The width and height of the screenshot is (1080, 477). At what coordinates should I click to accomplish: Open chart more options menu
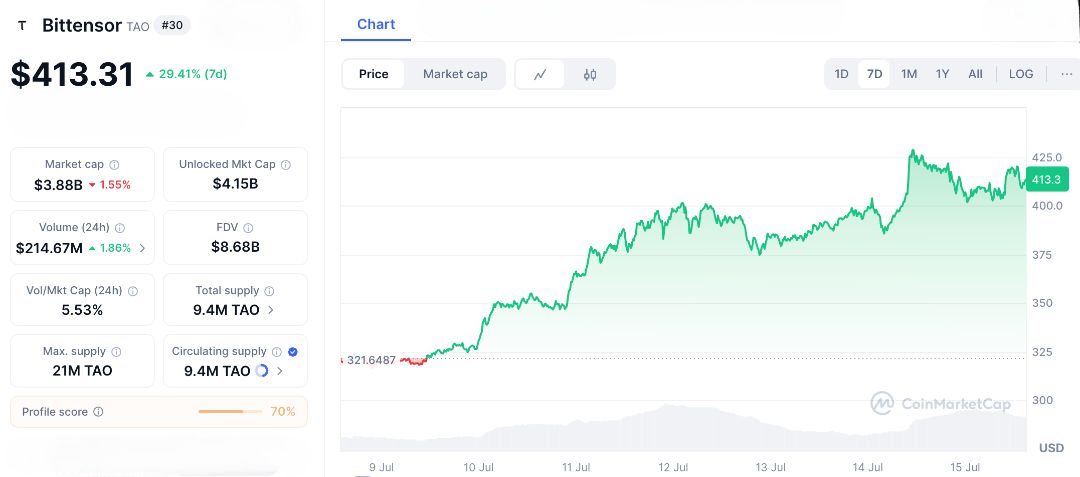point(1067,74)
